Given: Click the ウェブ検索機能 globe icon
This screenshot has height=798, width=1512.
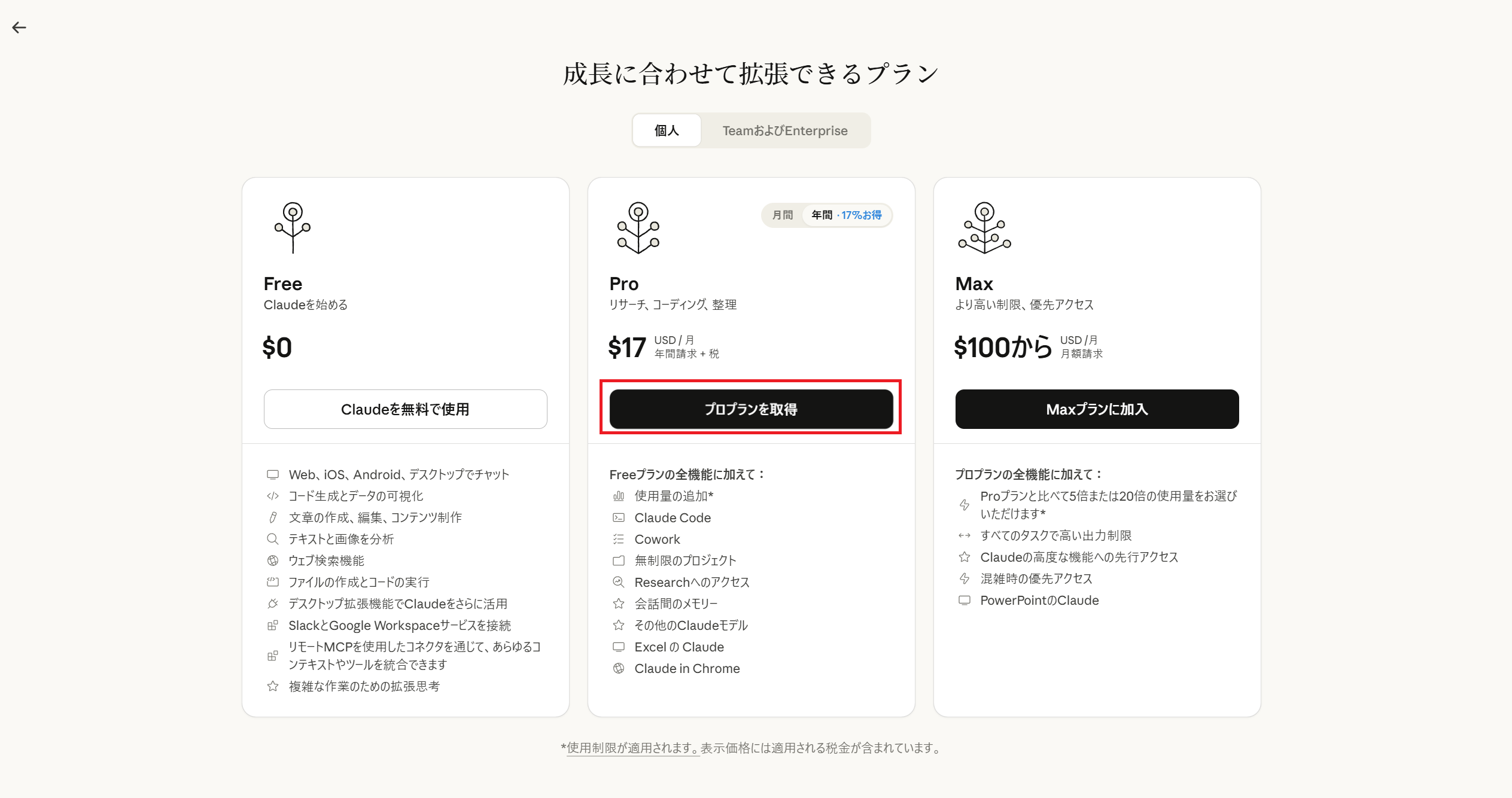Looking at the screenshot, I should point(273,561).
